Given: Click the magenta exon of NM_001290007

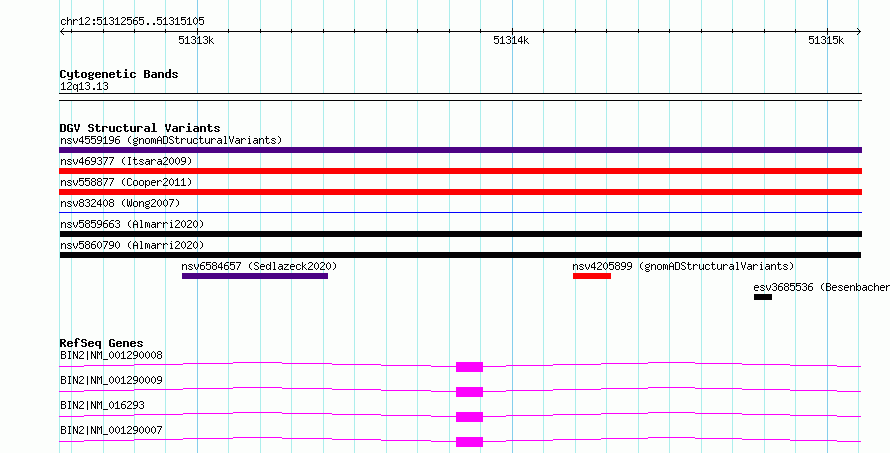Looking at the screenshot, I should point(469,442).
